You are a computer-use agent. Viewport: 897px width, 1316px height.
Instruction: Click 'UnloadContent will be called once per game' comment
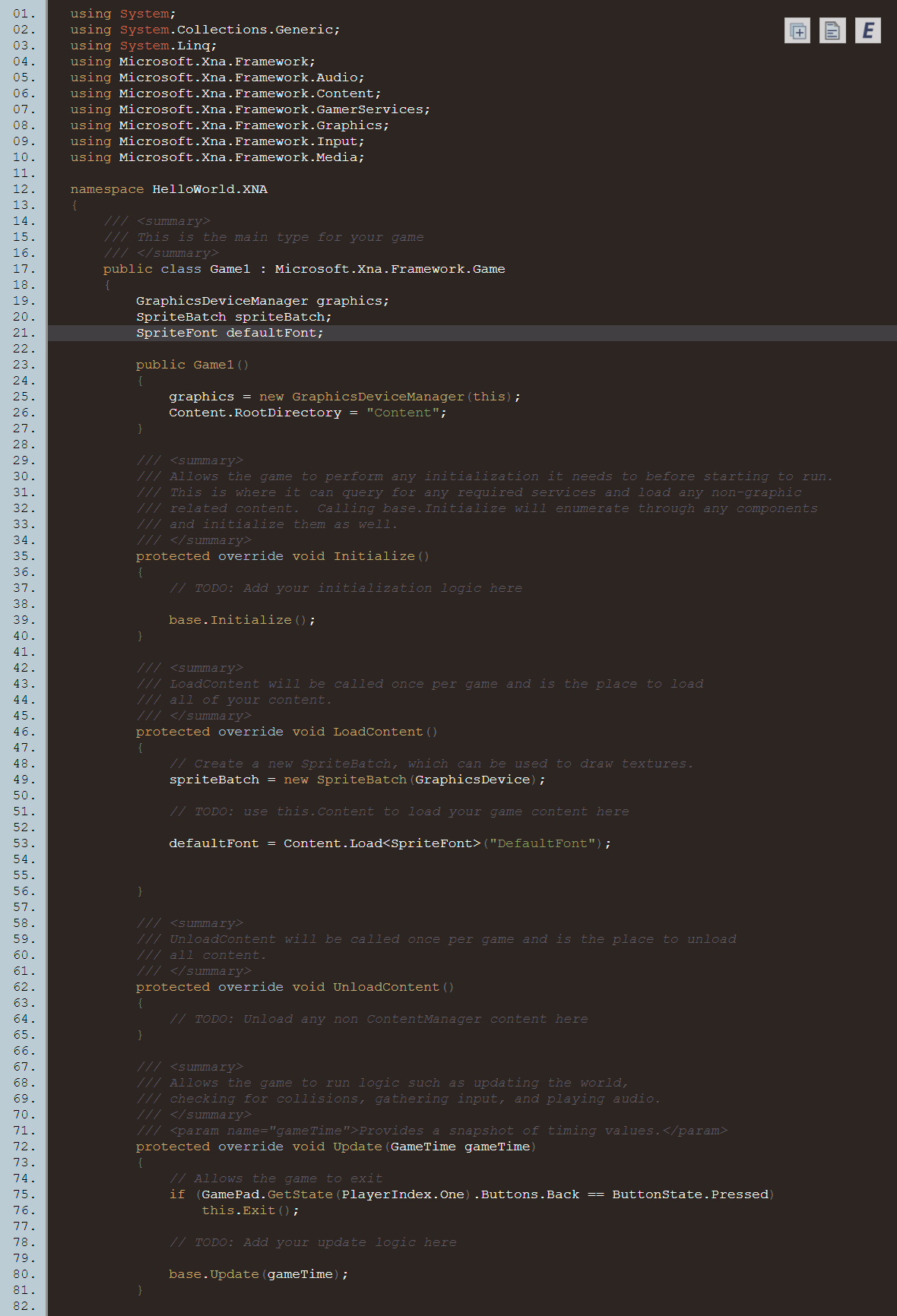point(436,939)
